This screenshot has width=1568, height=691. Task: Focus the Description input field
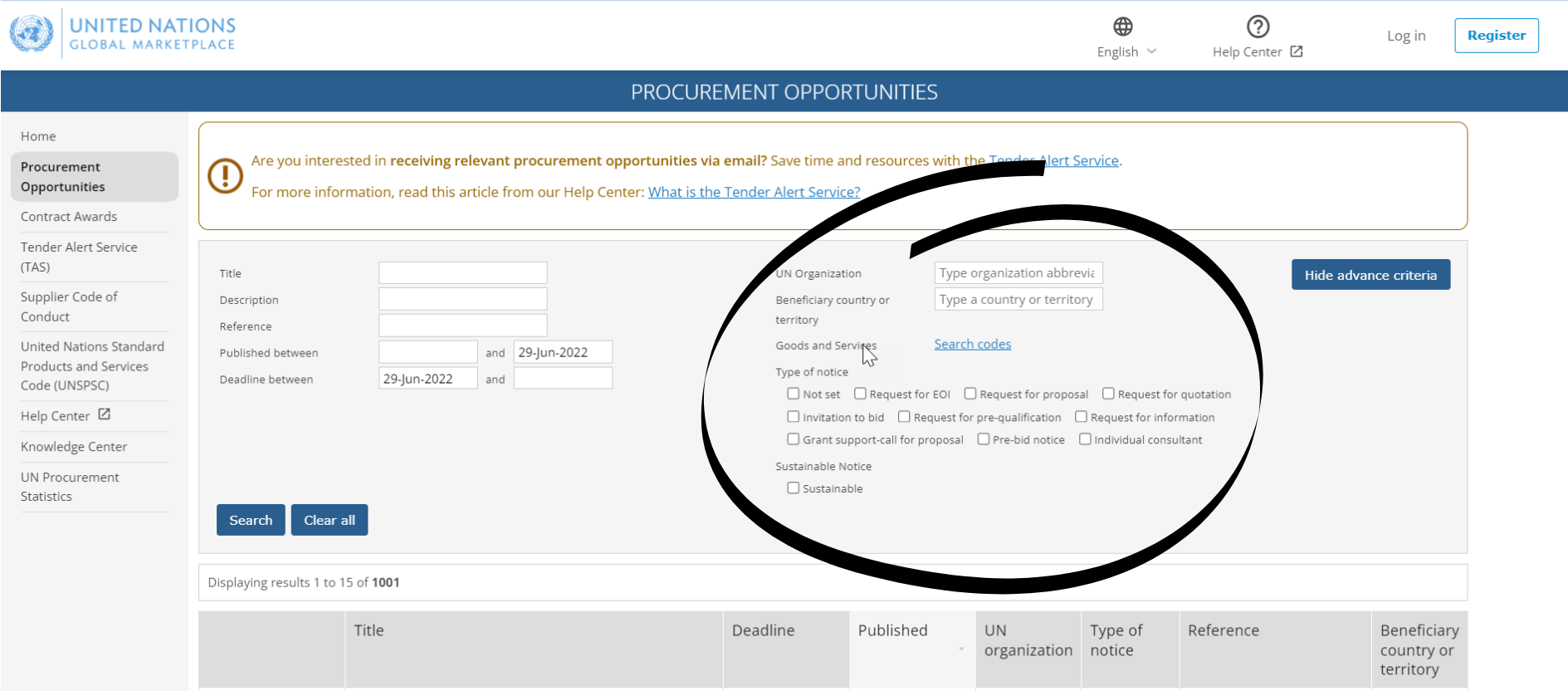click(x=463, y=299)
